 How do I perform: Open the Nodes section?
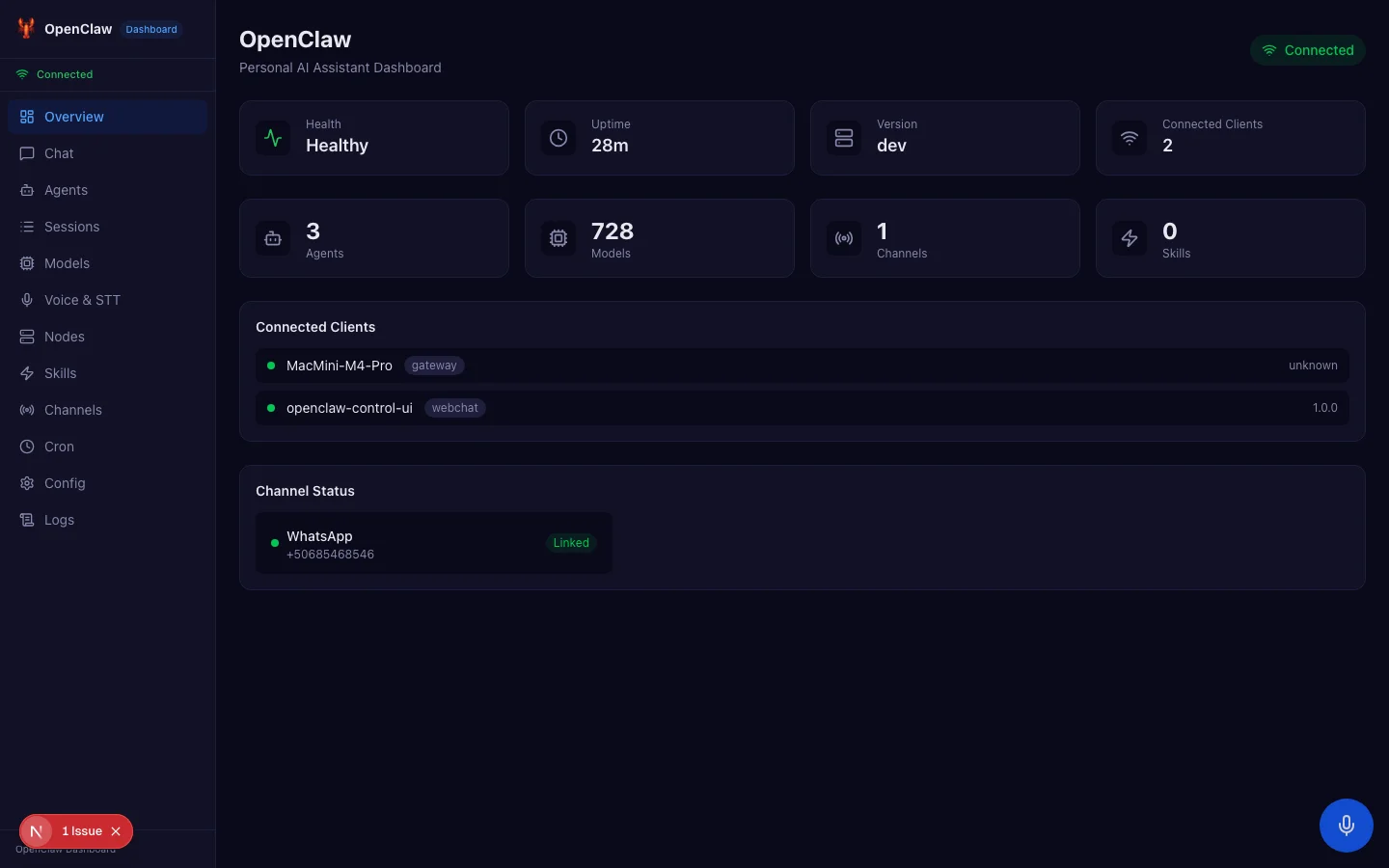(64, 337)
